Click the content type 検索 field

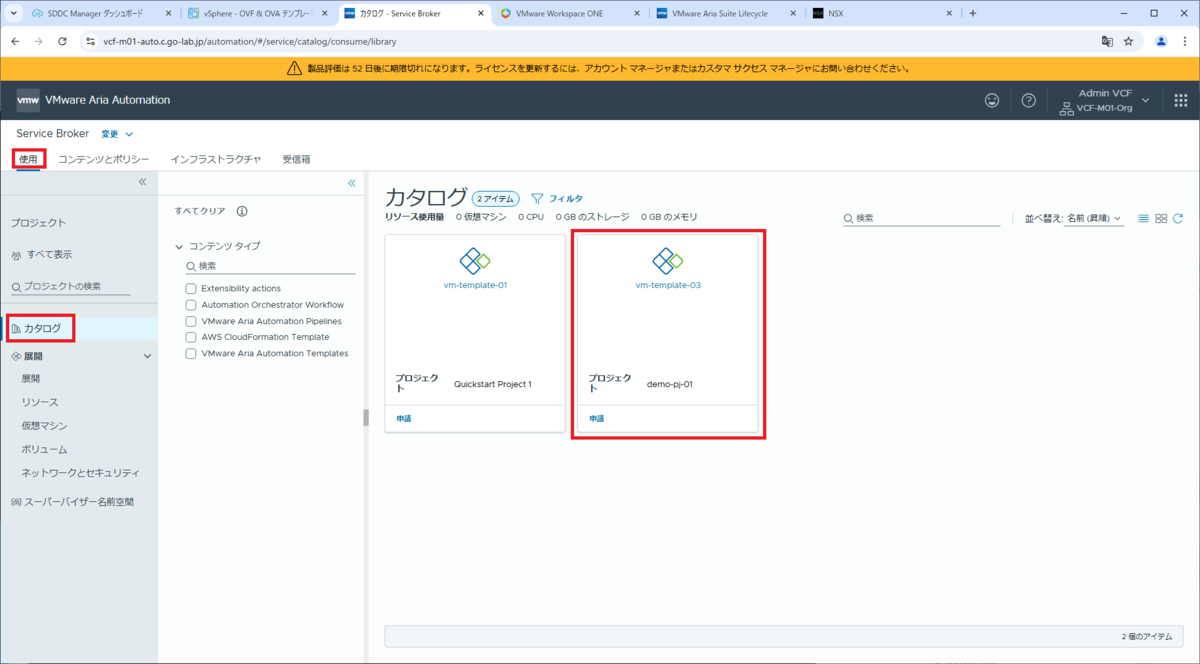pyautogui.click(x=270, y=266)
